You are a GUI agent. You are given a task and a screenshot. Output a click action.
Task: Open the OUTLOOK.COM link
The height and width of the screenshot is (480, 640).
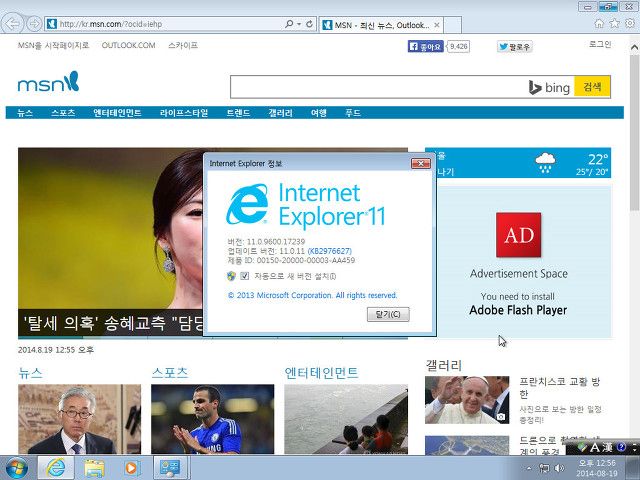128,45
